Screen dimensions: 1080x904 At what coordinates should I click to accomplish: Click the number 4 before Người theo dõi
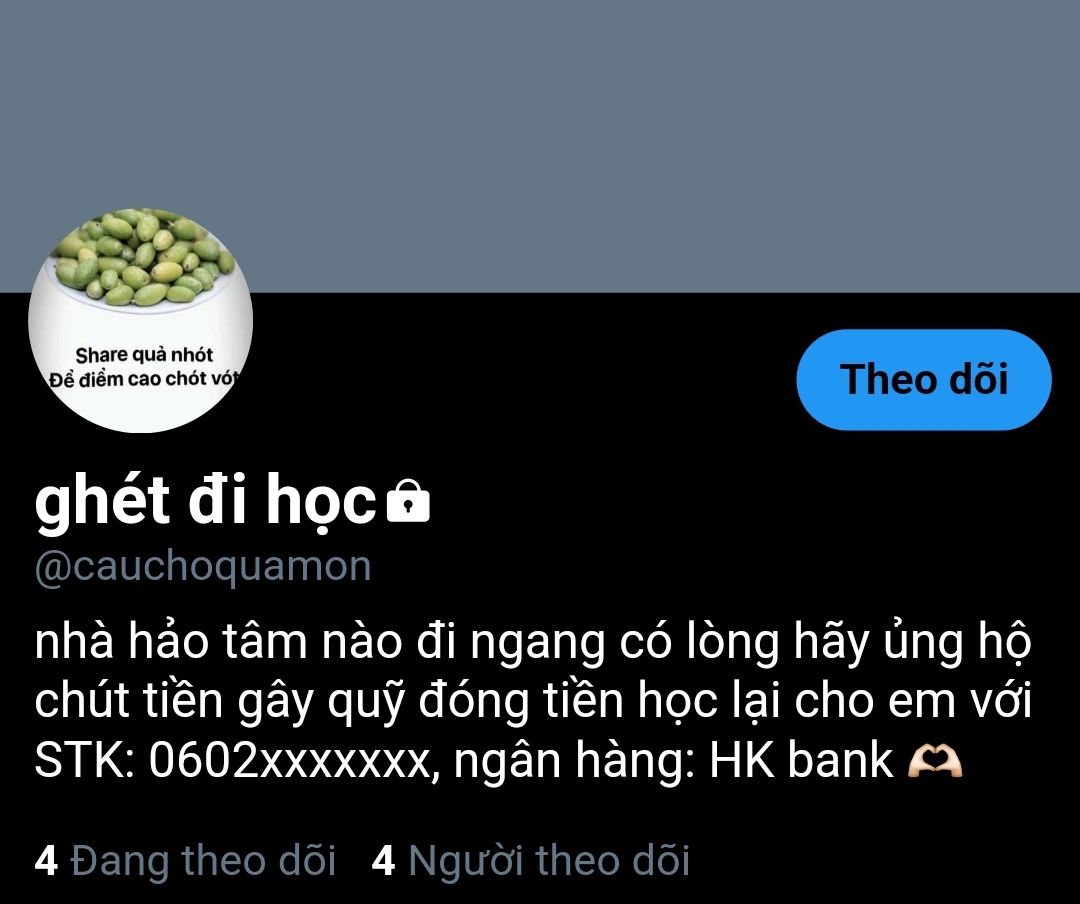click(x=384, y=861)
